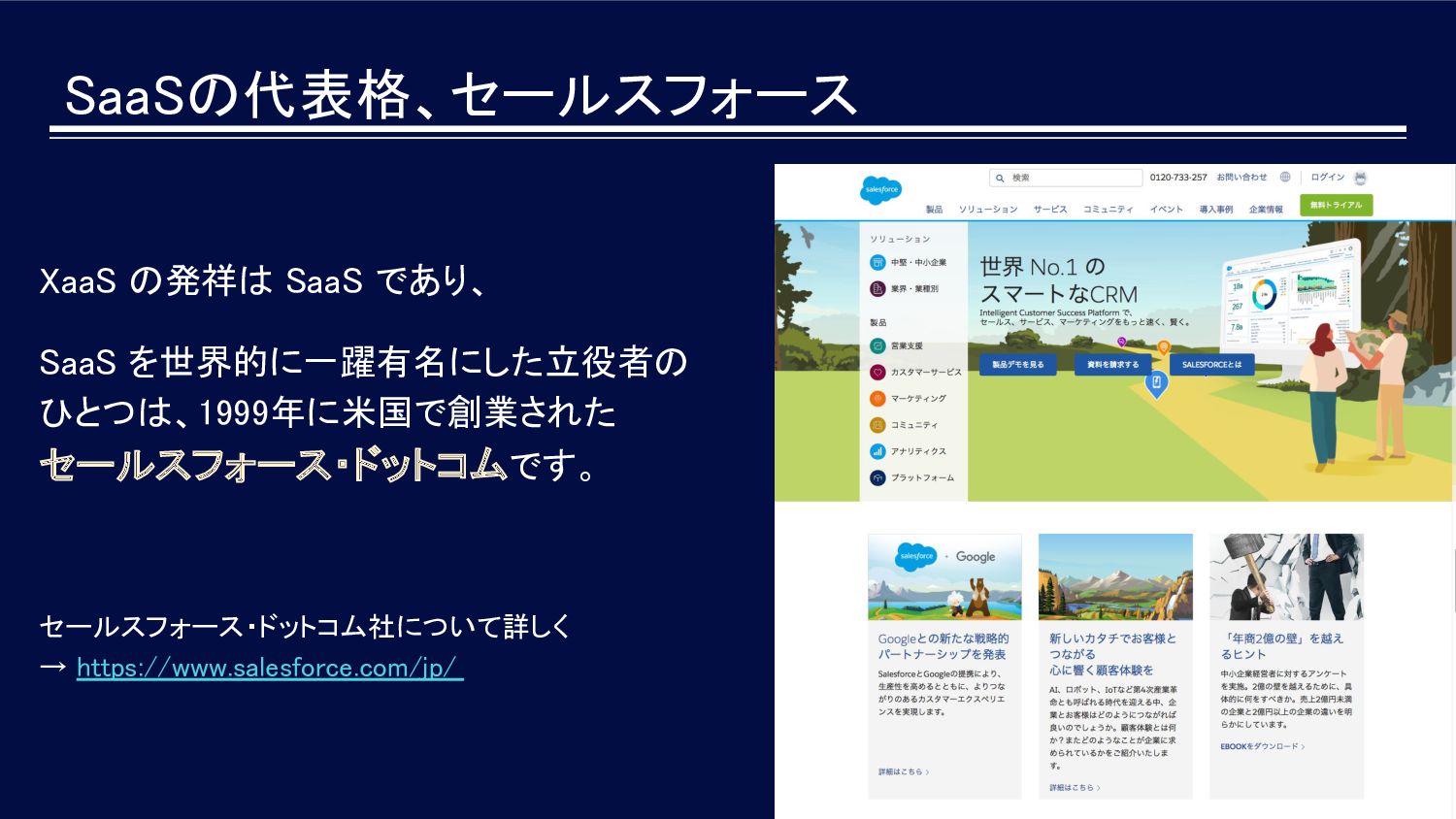Click the ソリューション heading in the left sidebar
Viewport: 1456px width, 819px height.
[900, 239]
